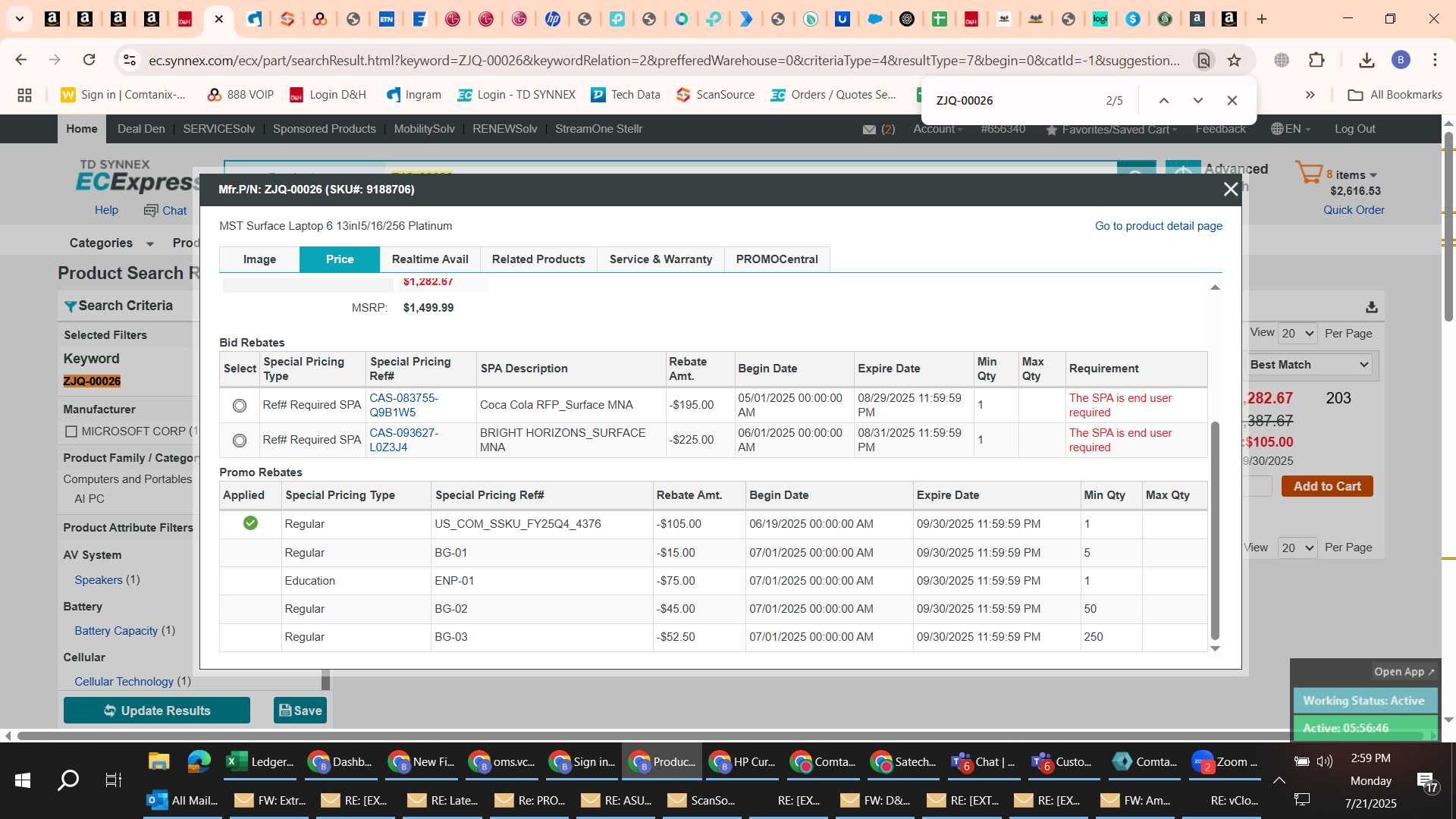Open SPA ref CAS-083755-Q9B1W5 link

(x=403, y=406)
